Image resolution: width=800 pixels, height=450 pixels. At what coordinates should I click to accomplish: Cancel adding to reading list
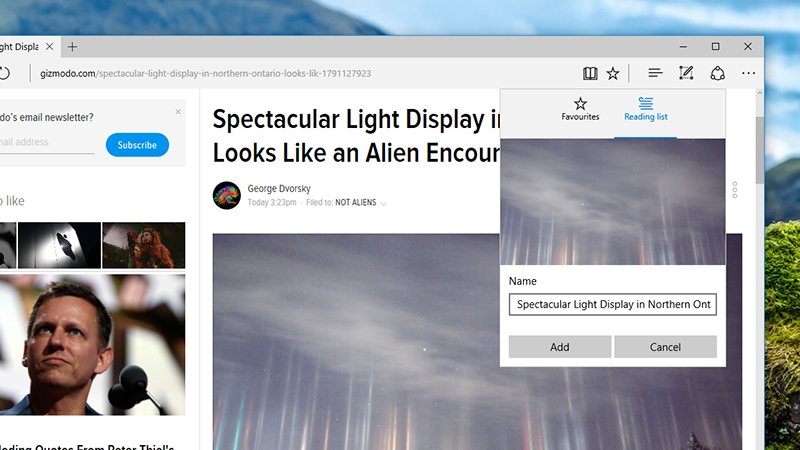[665, 347]
